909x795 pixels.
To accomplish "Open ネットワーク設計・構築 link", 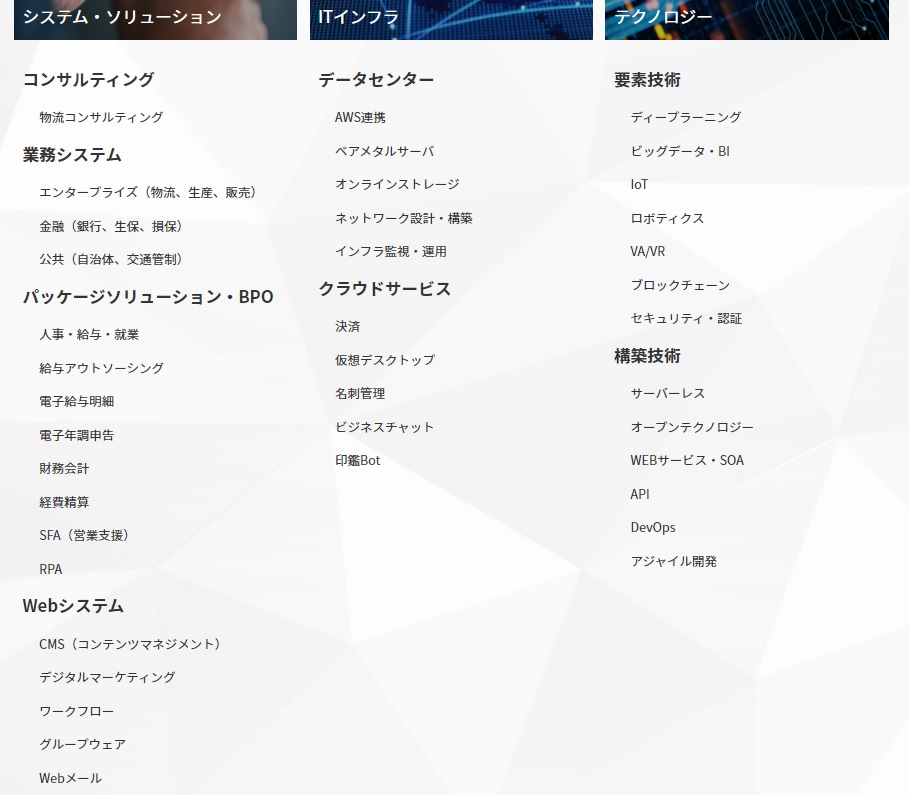I will click(x=403, y=218).
